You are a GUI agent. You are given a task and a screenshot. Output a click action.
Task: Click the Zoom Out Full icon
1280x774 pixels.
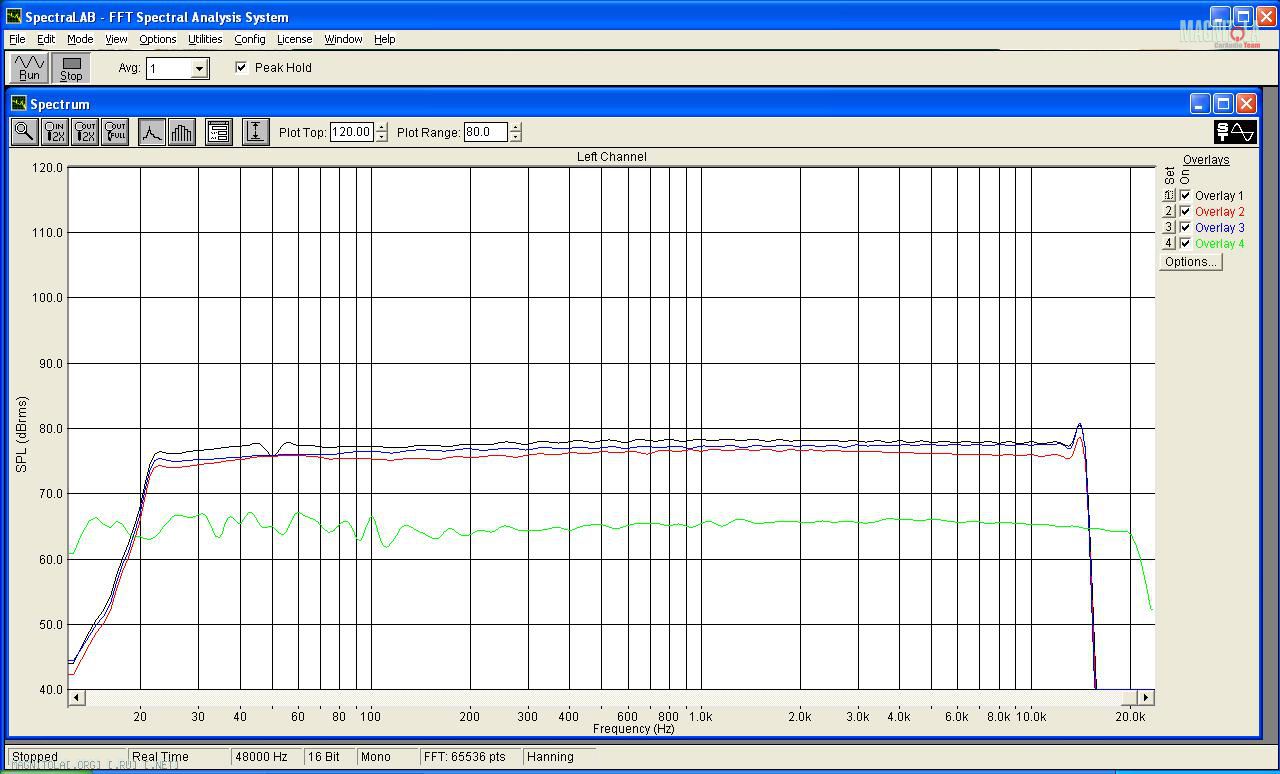[115, 131]
